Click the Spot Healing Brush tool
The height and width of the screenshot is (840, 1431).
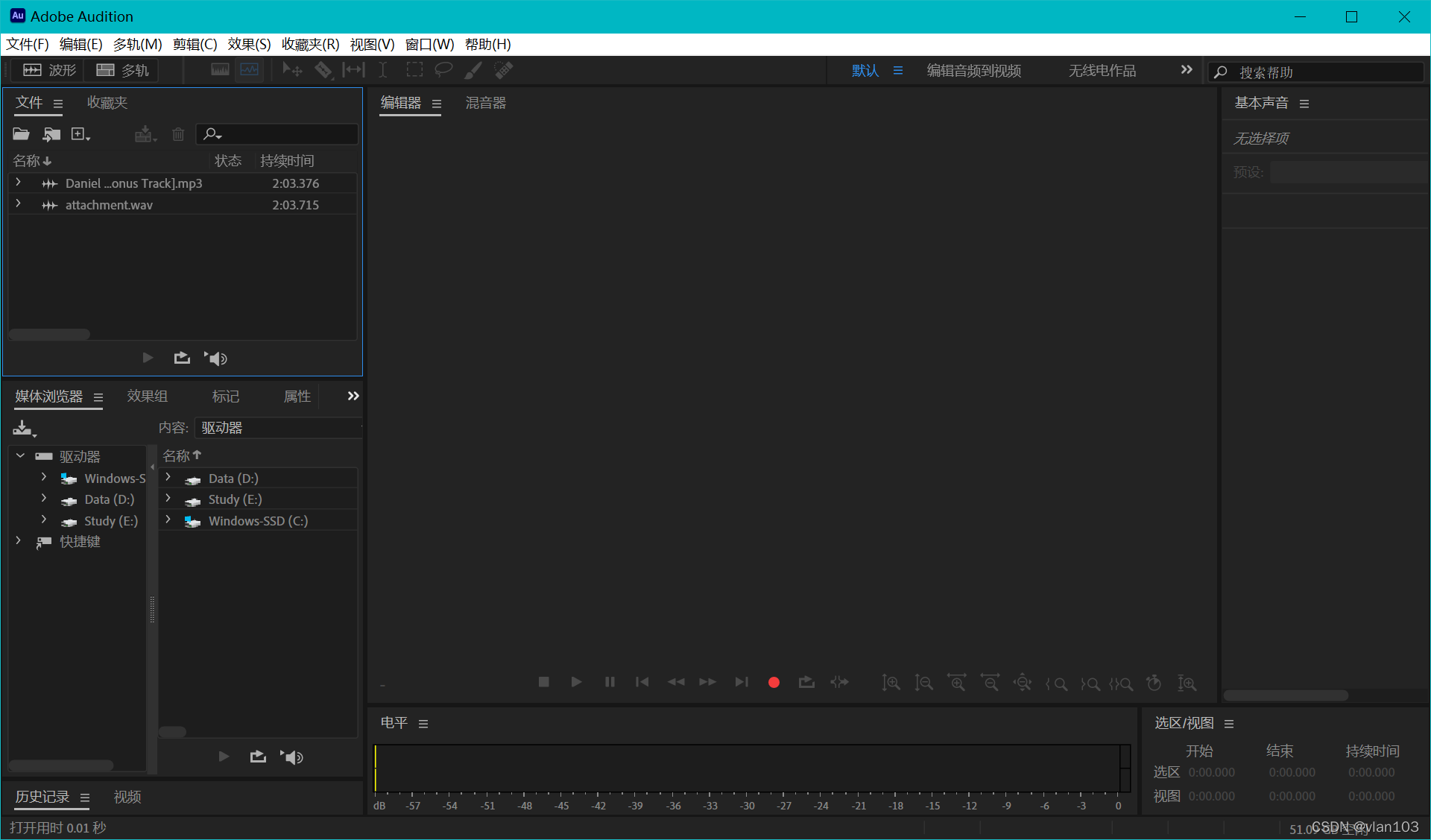[504, 70]
